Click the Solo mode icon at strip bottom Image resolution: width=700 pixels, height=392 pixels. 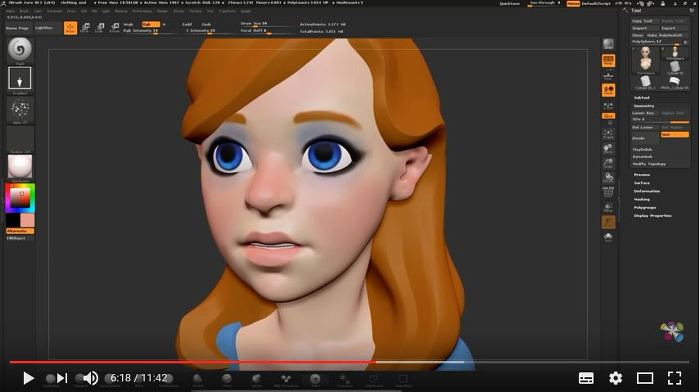pos(608,237)
